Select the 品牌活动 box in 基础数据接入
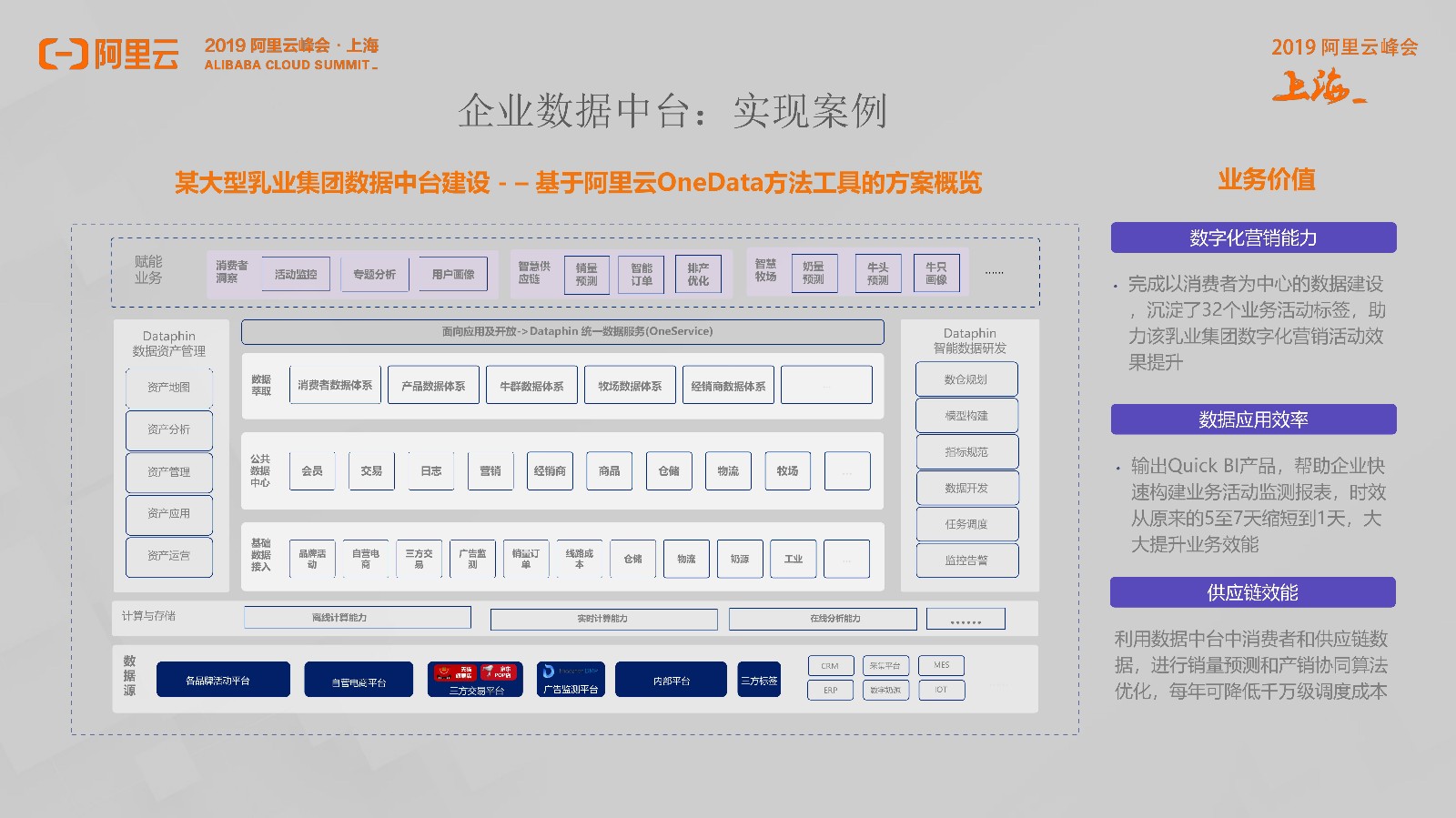Image resolution: width=1456 pixels, height=818 pixels. [x=312, y=559]
